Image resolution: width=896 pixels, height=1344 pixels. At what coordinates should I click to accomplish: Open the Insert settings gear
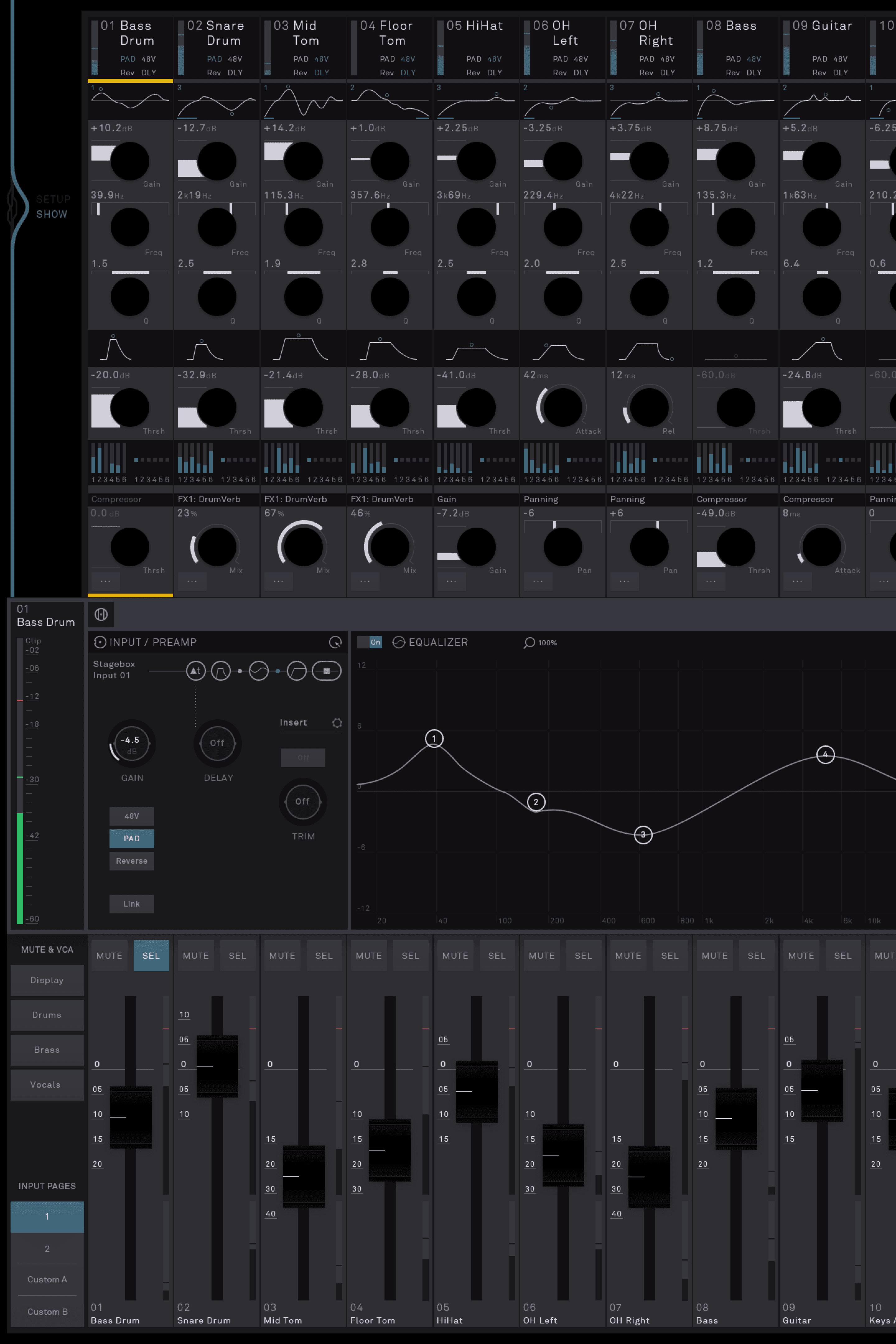[x=337, y=723]
